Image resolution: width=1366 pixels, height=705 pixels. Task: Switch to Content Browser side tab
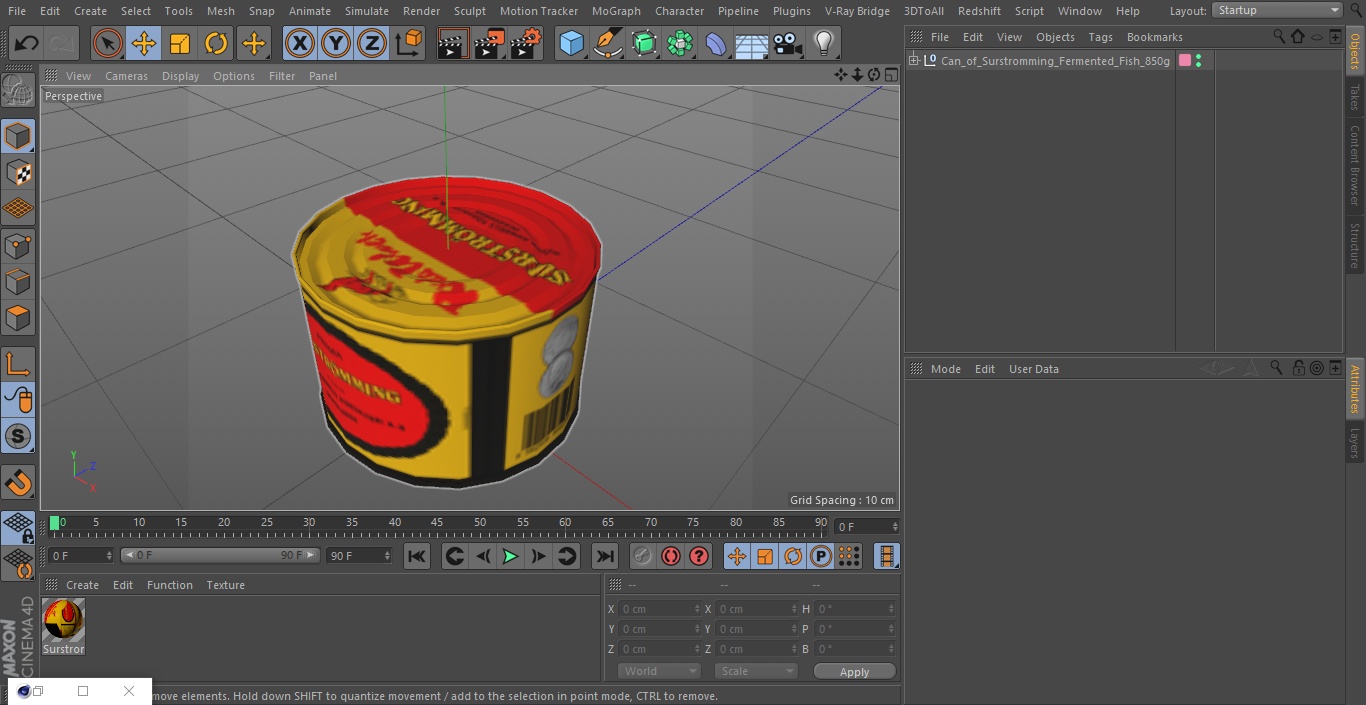pyautogui.click(x=1355, y=165)
